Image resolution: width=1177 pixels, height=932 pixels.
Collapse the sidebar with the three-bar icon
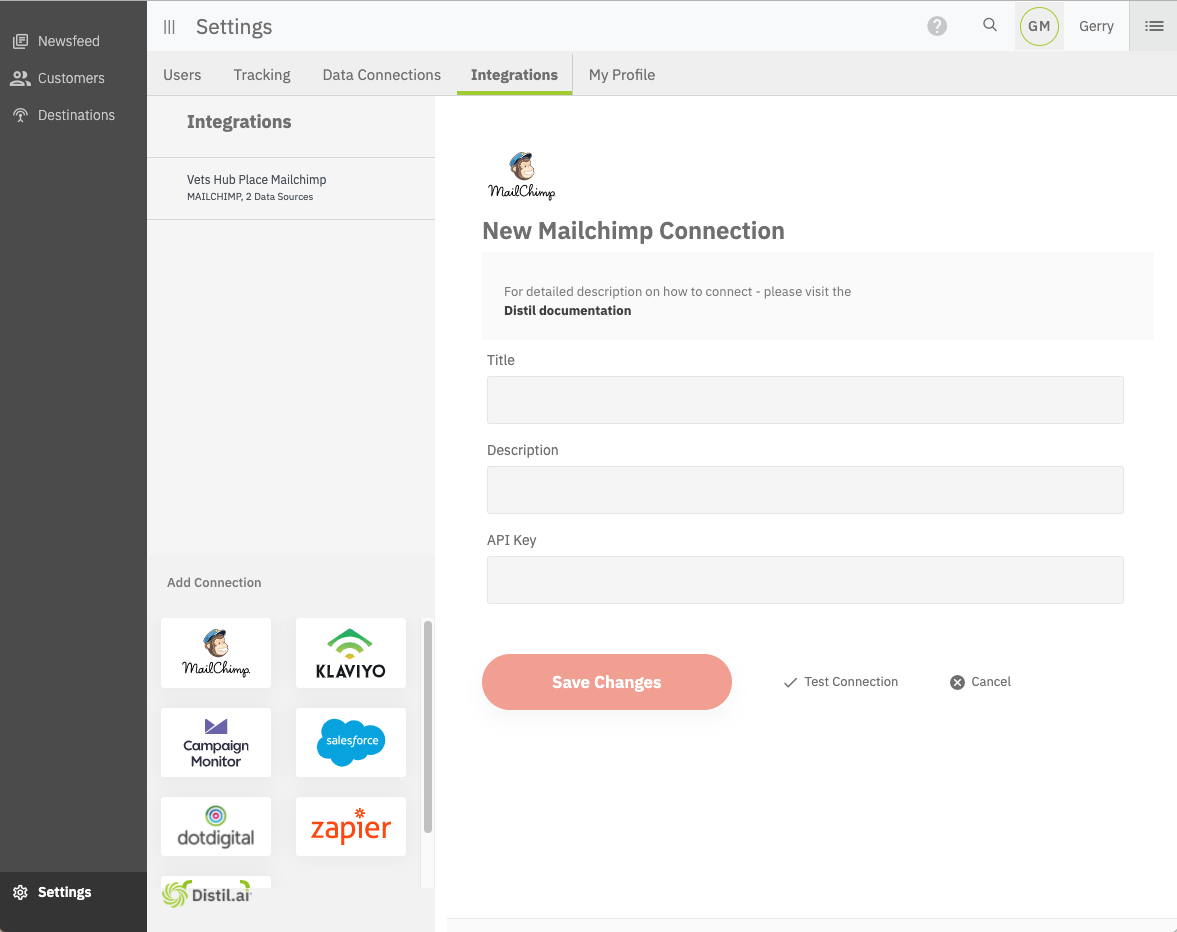tap(170, 27)
